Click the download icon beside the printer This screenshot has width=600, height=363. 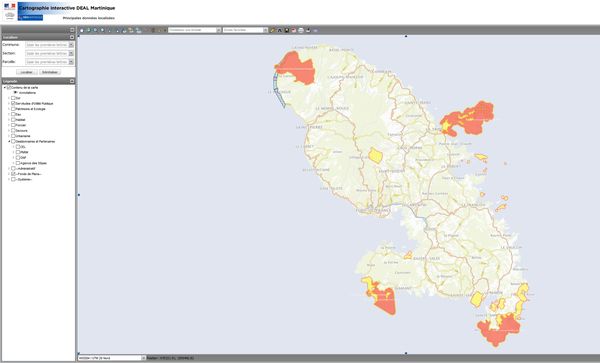click(308, 30)
